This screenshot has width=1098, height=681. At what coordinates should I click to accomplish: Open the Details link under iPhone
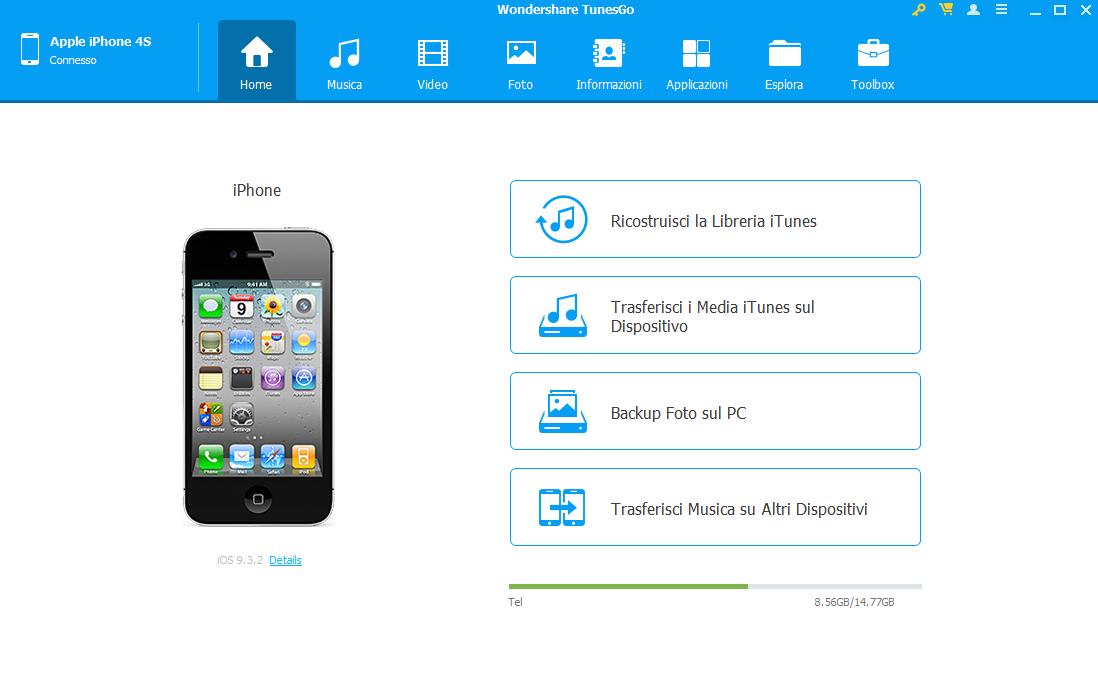(x=285, y=560)
